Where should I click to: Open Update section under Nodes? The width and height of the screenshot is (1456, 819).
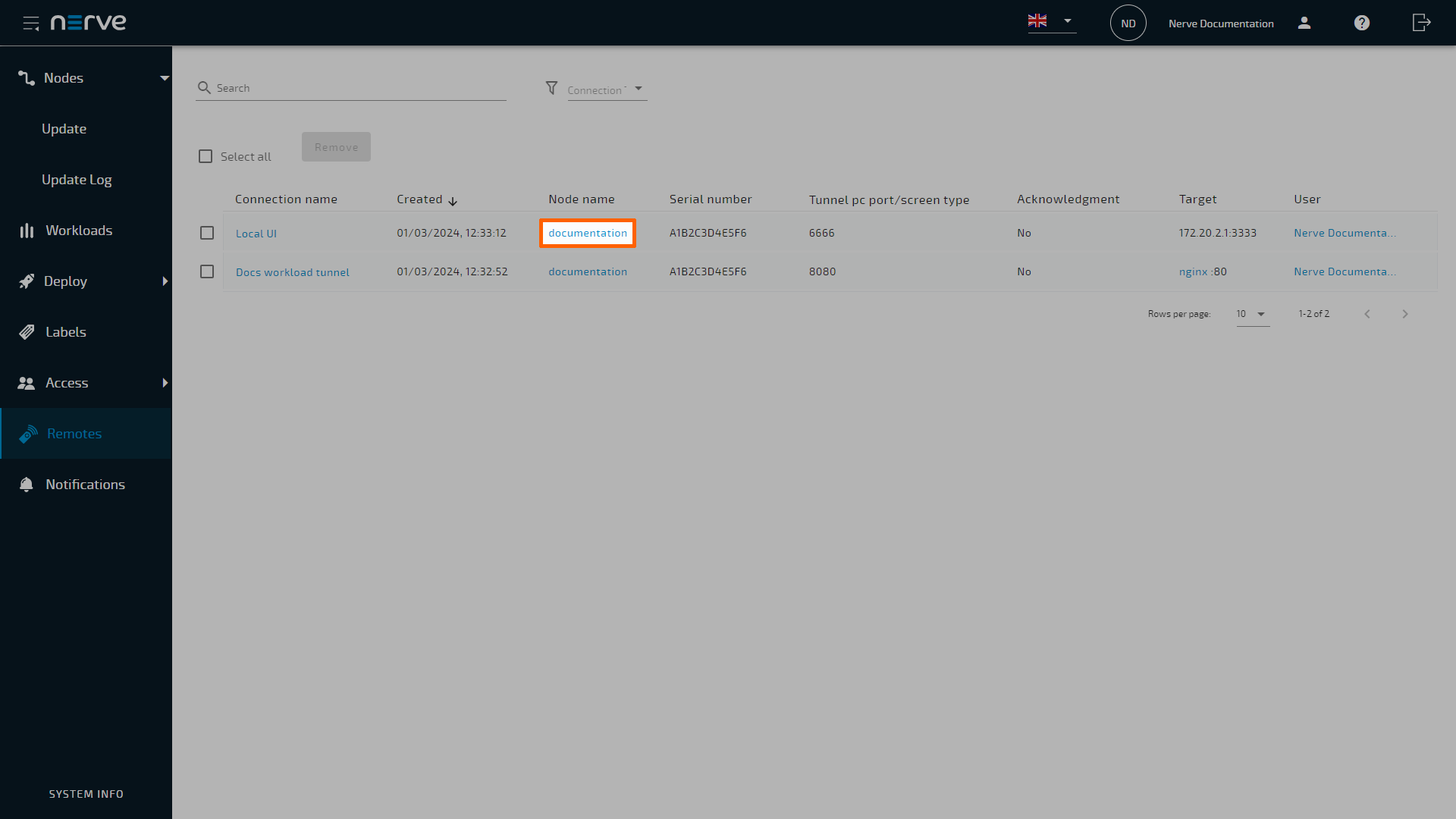63,128
